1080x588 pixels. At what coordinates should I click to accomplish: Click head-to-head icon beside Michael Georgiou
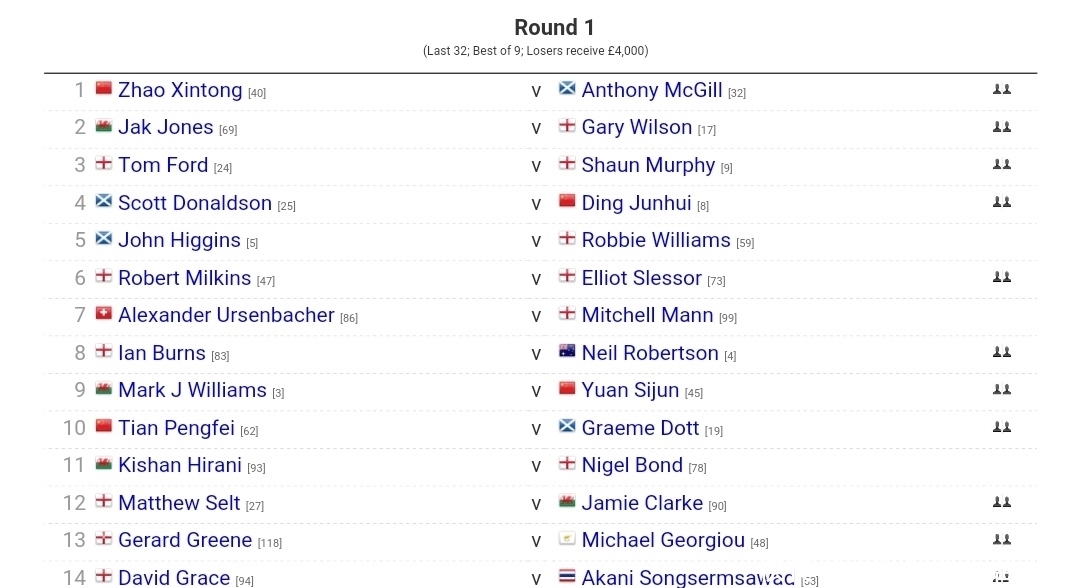[x=1001, y=540]
